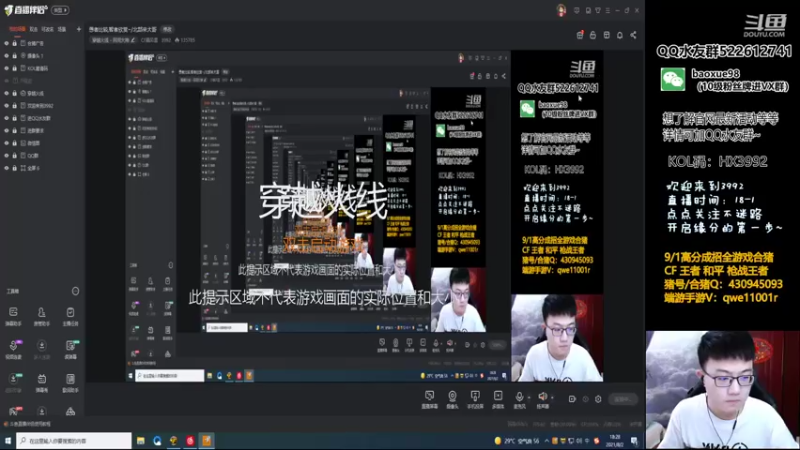Open the clipboard-check tool in the toolbox's first row
This screenshot has height=450, width=800.
[70, 316]
